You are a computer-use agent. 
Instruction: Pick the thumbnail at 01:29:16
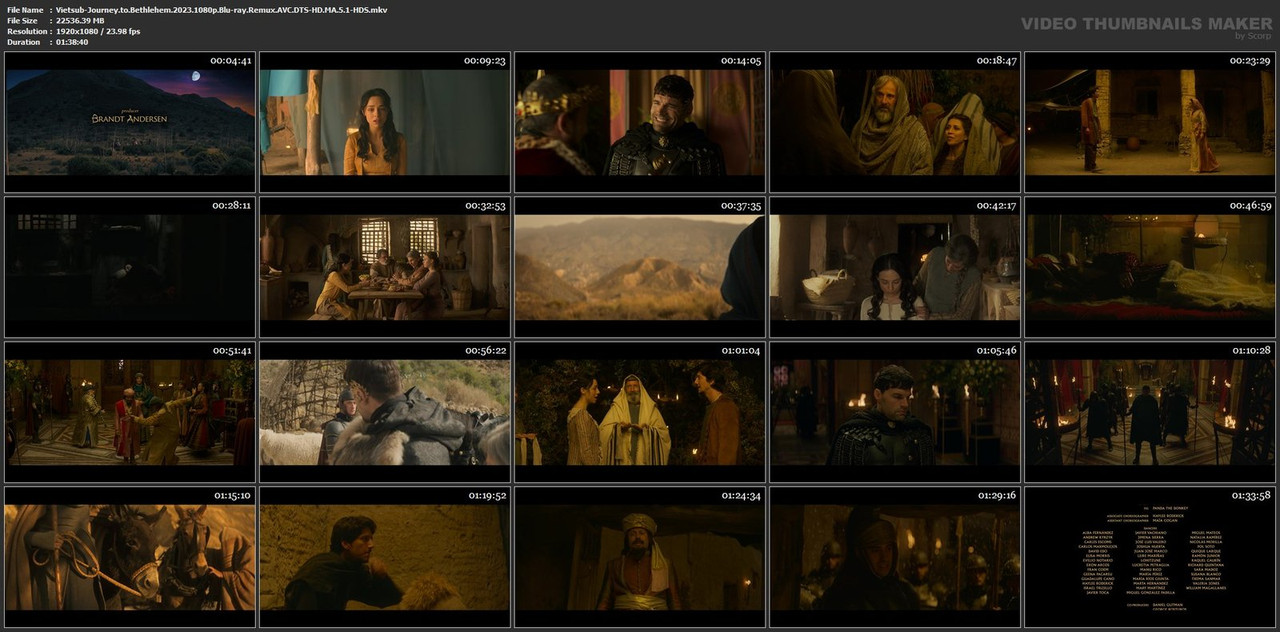895,557
